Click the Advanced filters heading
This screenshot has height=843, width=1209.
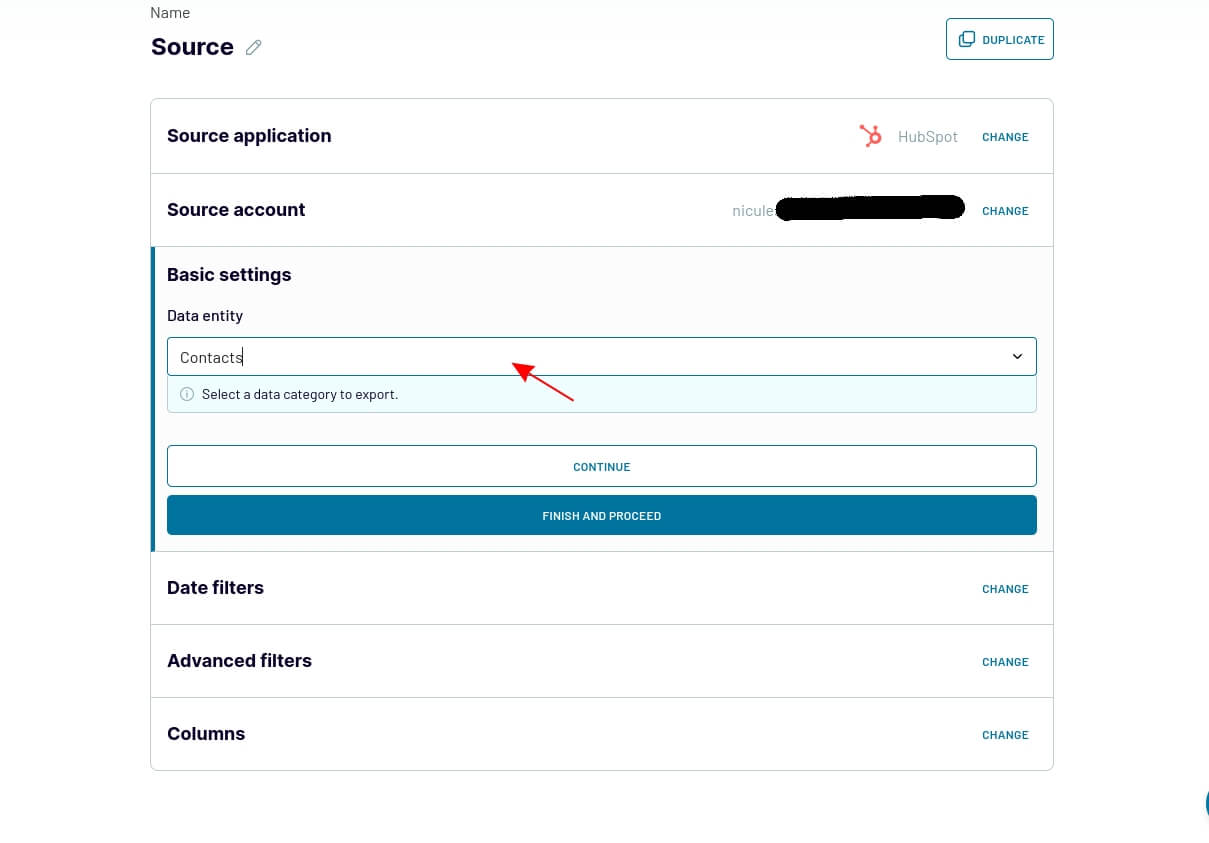click(239, 661)
